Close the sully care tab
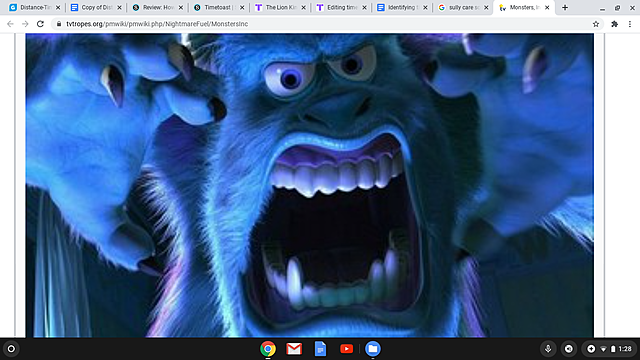Viewport: 640px width, 360px height. tap(486, 7)
